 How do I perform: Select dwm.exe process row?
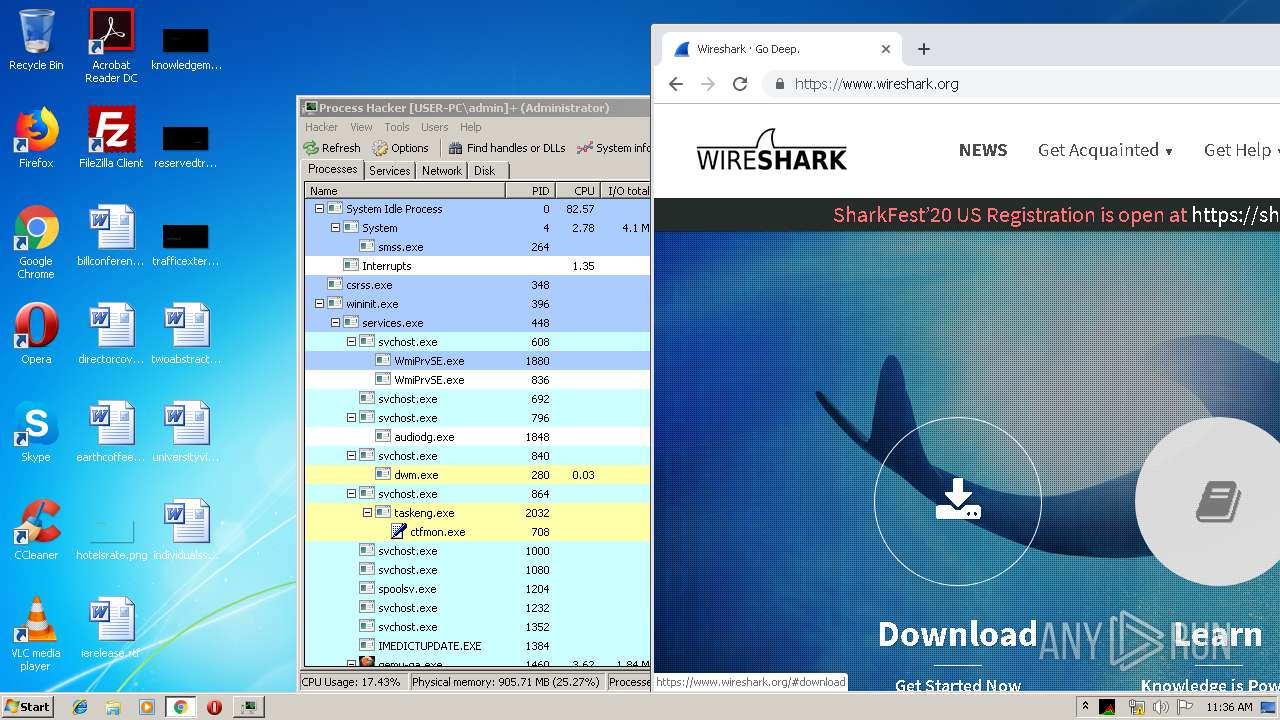pos(477,475)
